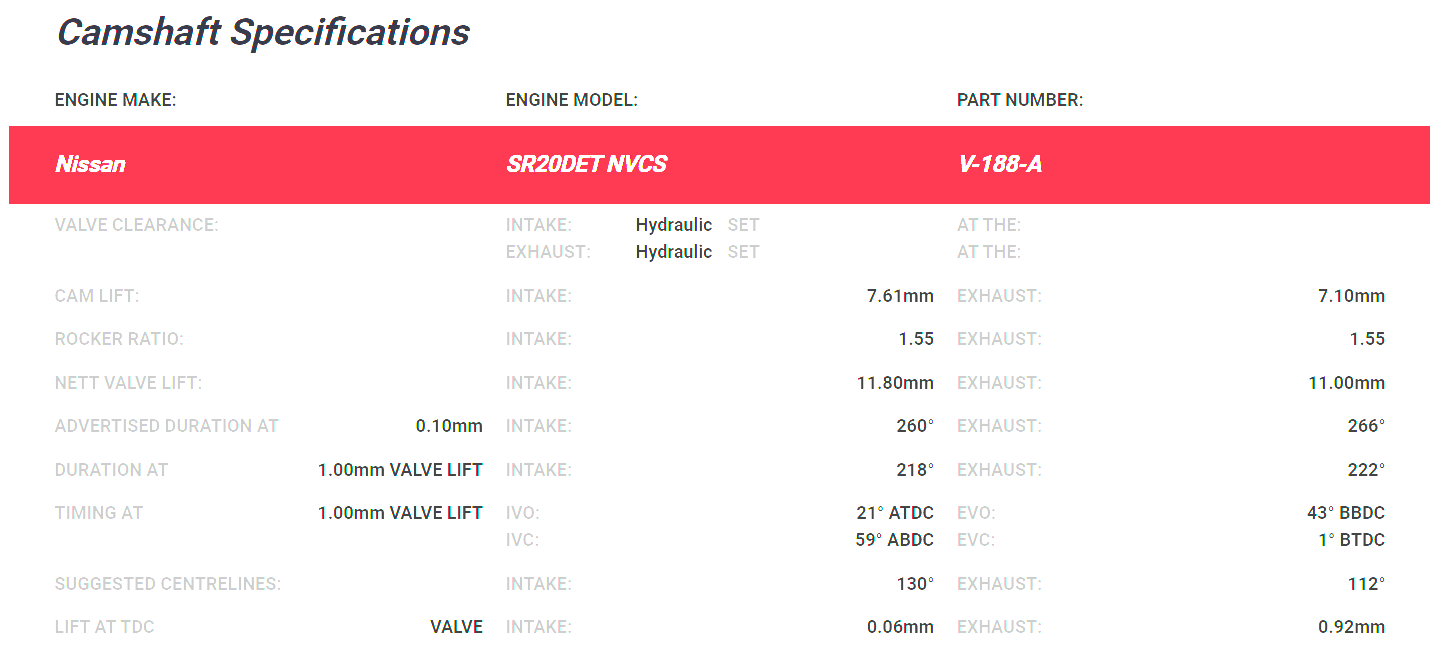
Task: Click the intake lift at TDC 0.06mm
Action: [899, 627]
